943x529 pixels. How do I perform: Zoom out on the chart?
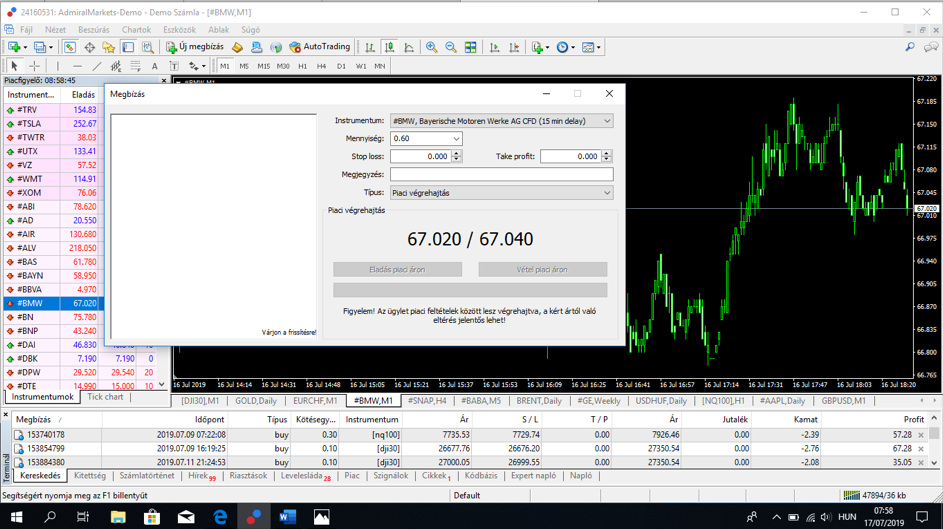pos(450,47)
